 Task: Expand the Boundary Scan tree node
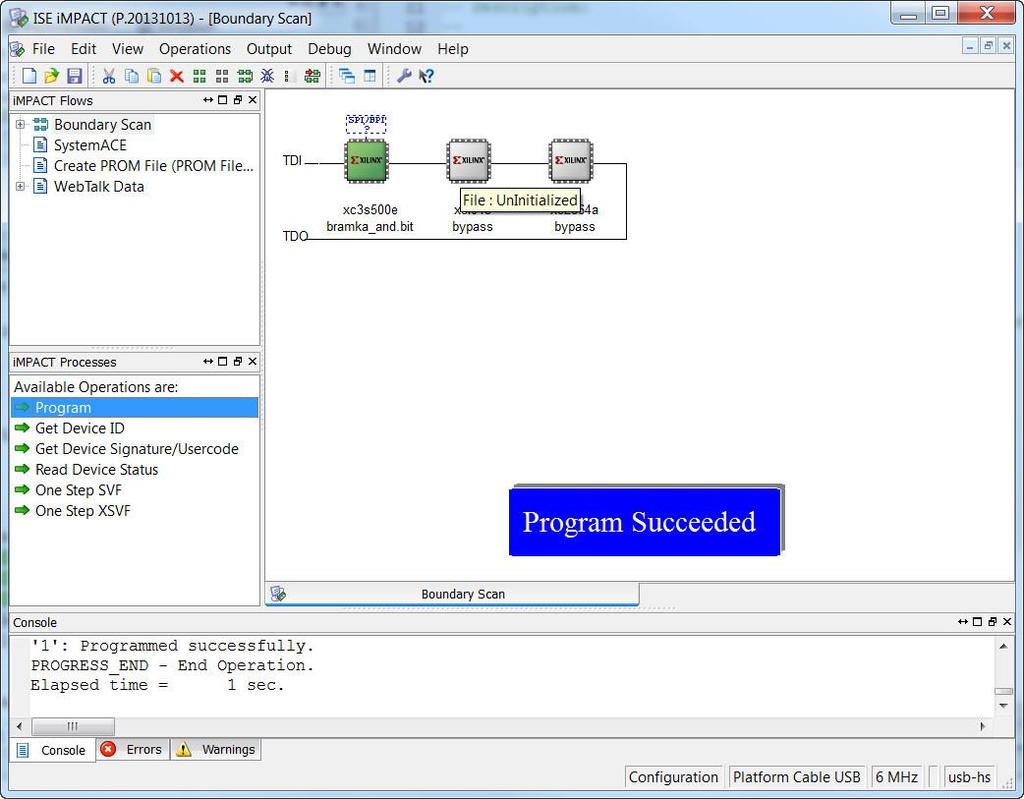coord(20,124)
